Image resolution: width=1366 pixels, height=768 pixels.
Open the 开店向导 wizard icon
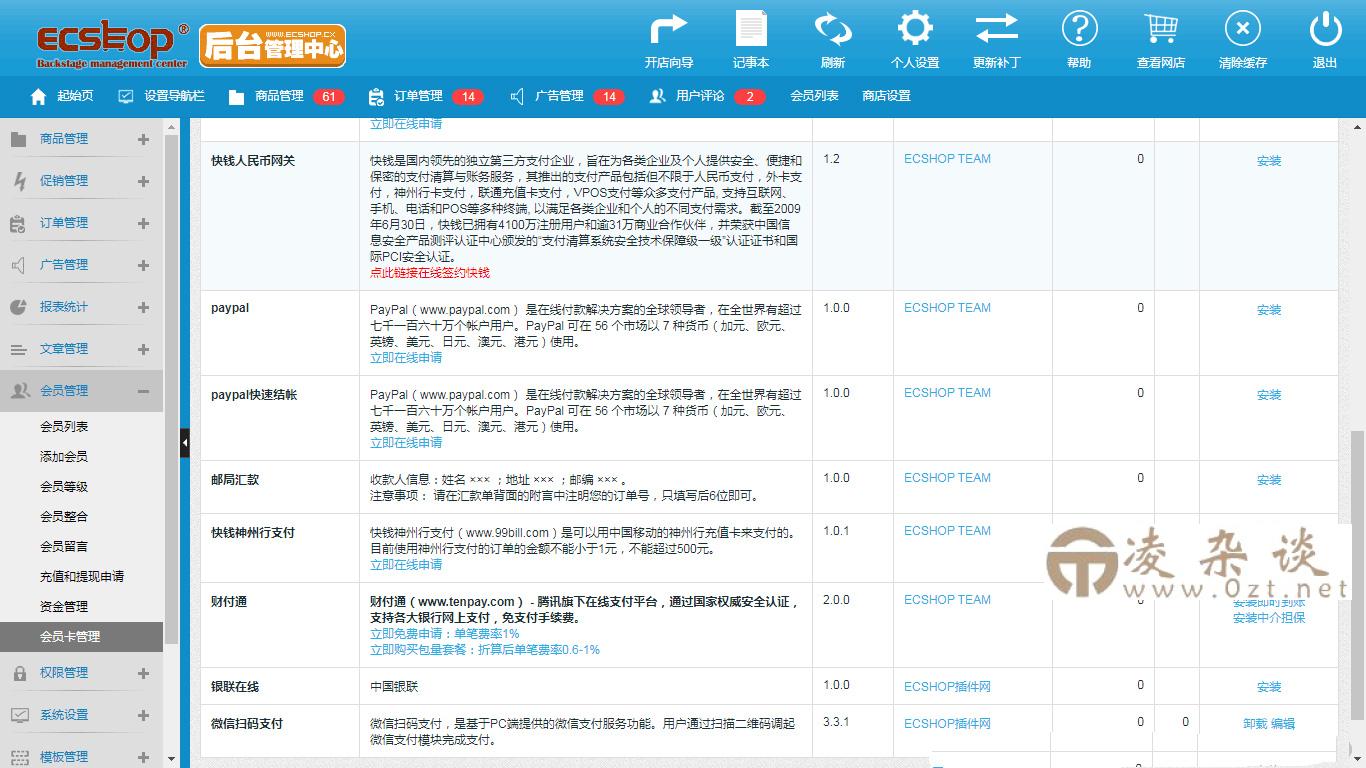(668, 29)
